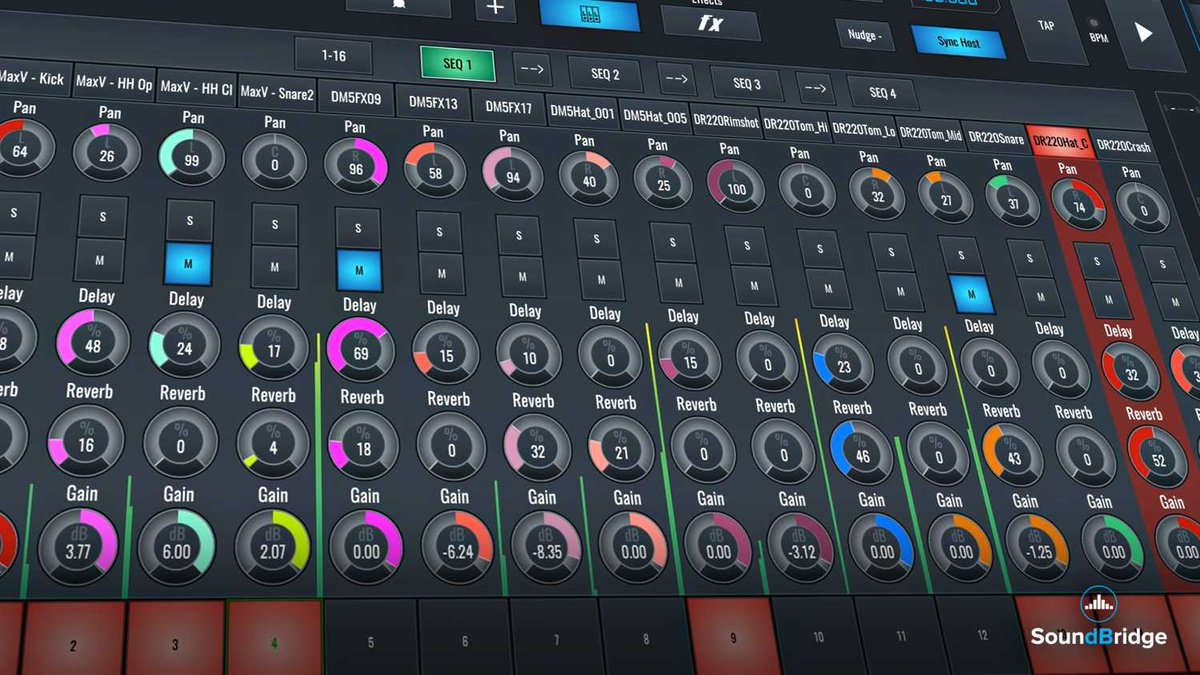Start playback with the play triangle
The width and height of the screenshot is (1200, 675).
point(1143,33)
